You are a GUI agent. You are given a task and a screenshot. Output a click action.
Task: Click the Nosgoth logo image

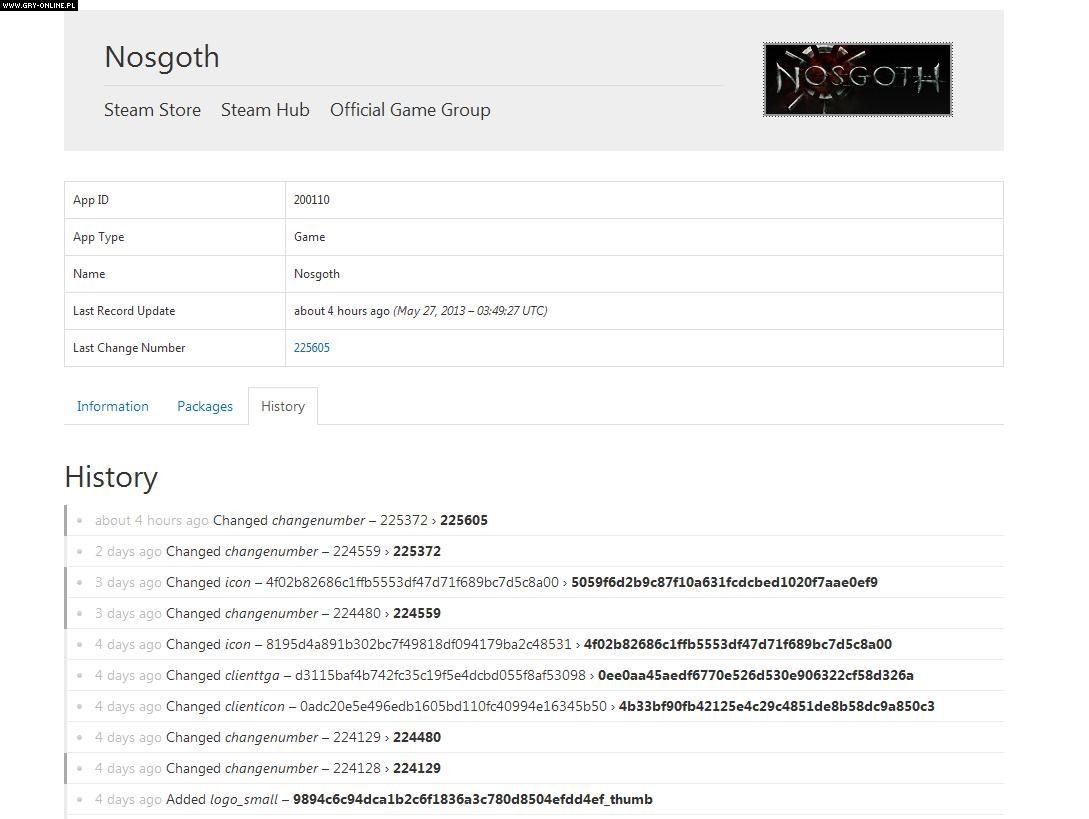pyautogui.click(x=857, y=79)
